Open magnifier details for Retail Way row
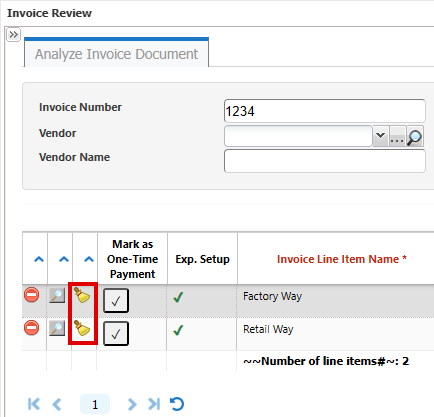Image resolution: width=434 pixels, height=417 pixels. point(57,328)
